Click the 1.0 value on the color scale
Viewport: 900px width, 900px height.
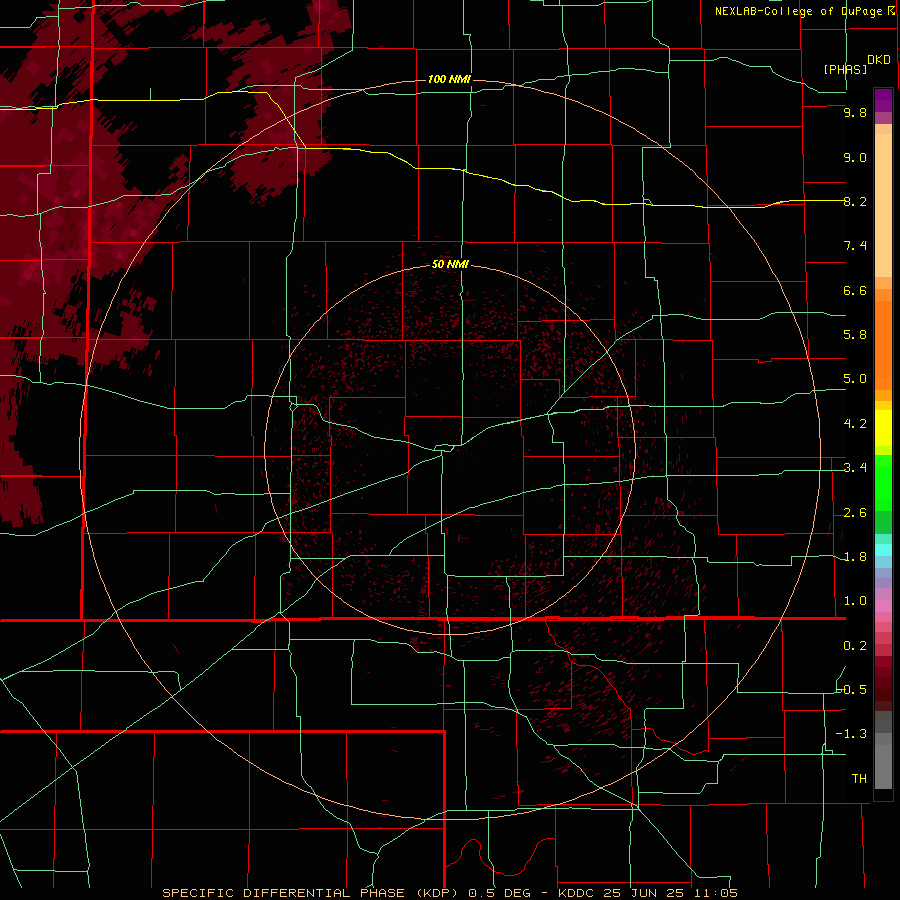tap(855, 601)
